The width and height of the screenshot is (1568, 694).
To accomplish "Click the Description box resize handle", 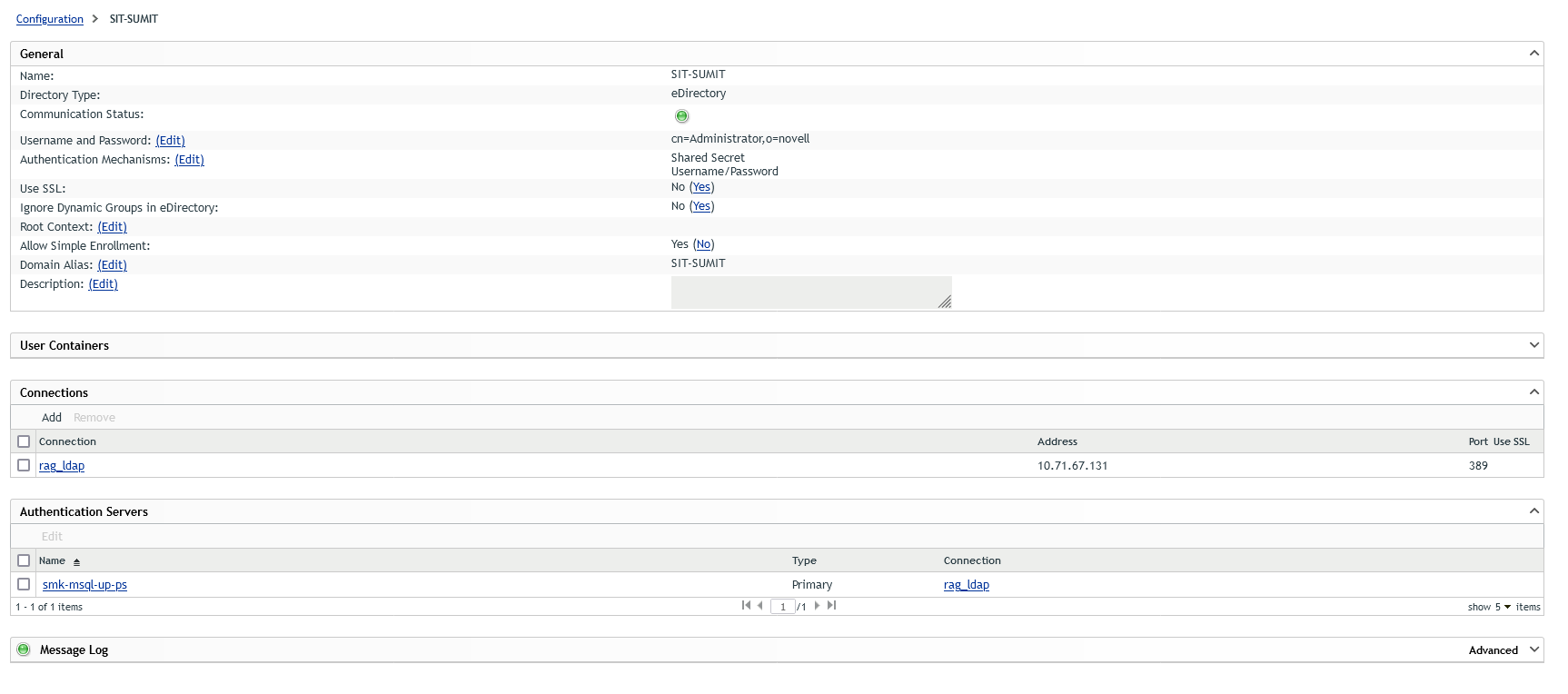I will [x=945, y=302].
